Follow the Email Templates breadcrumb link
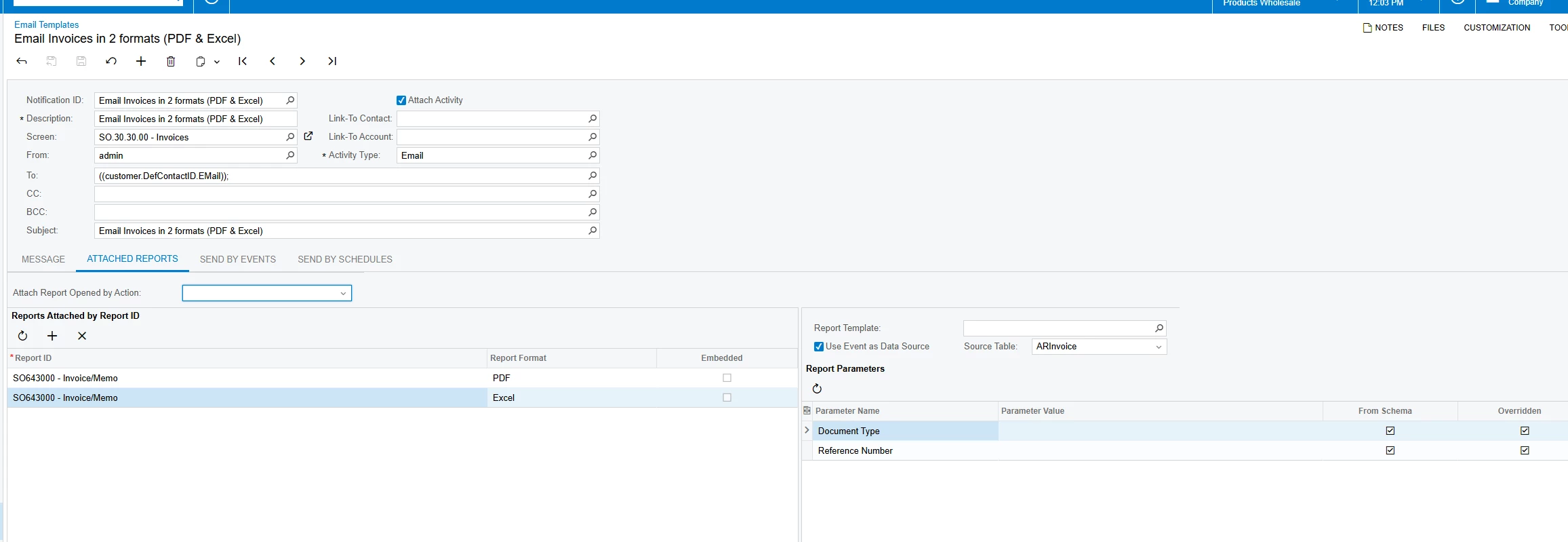The width and height of the screenshot is (1568, 542). (47, 24)
